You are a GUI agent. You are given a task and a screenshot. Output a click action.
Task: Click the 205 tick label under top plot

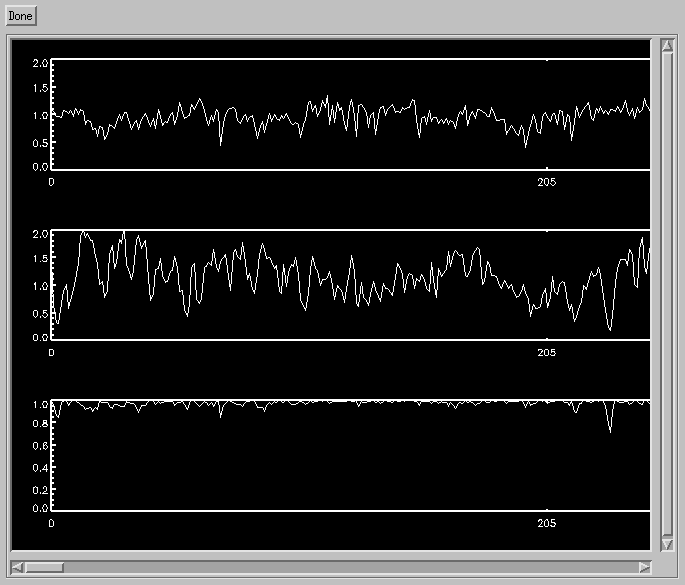coord(546,182)
